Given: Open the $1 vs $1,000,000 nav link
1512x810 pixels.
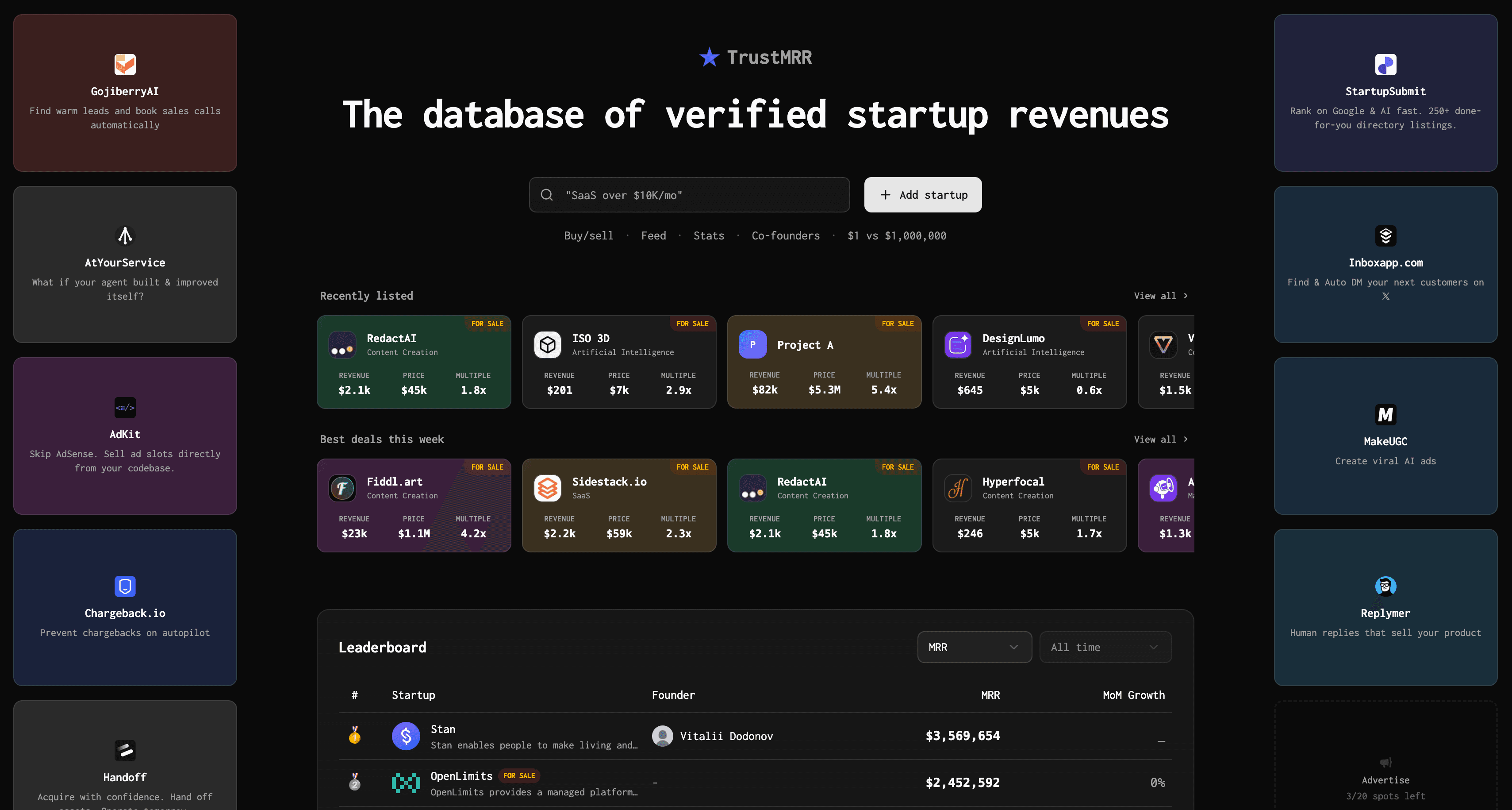Looking at the screenshot, I should pos(897,235).
